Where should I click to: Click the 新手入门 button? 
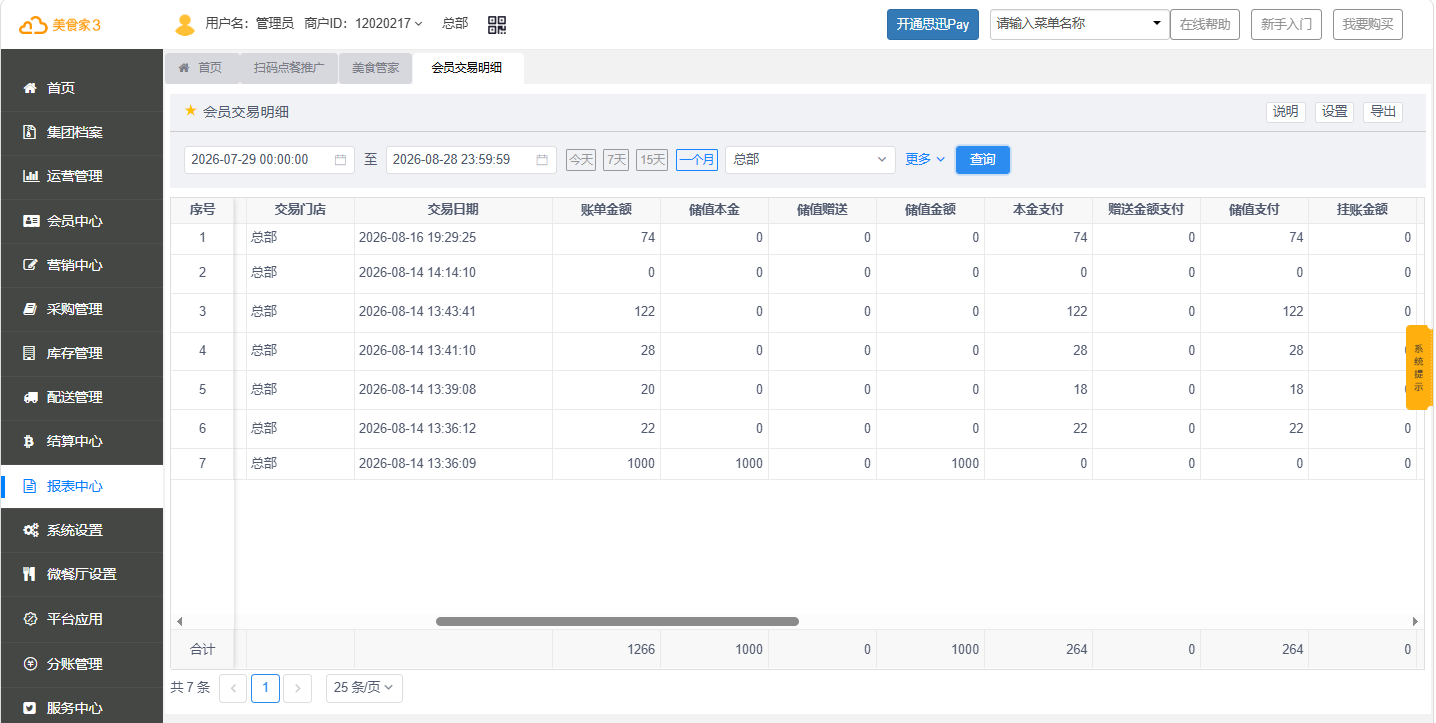(1287, 25)
